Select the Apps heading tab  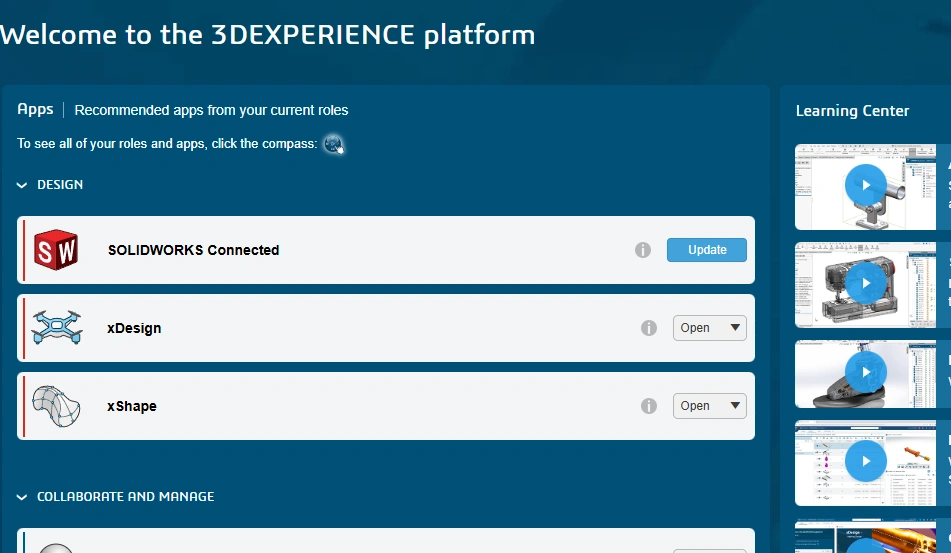tap(35, 109)
